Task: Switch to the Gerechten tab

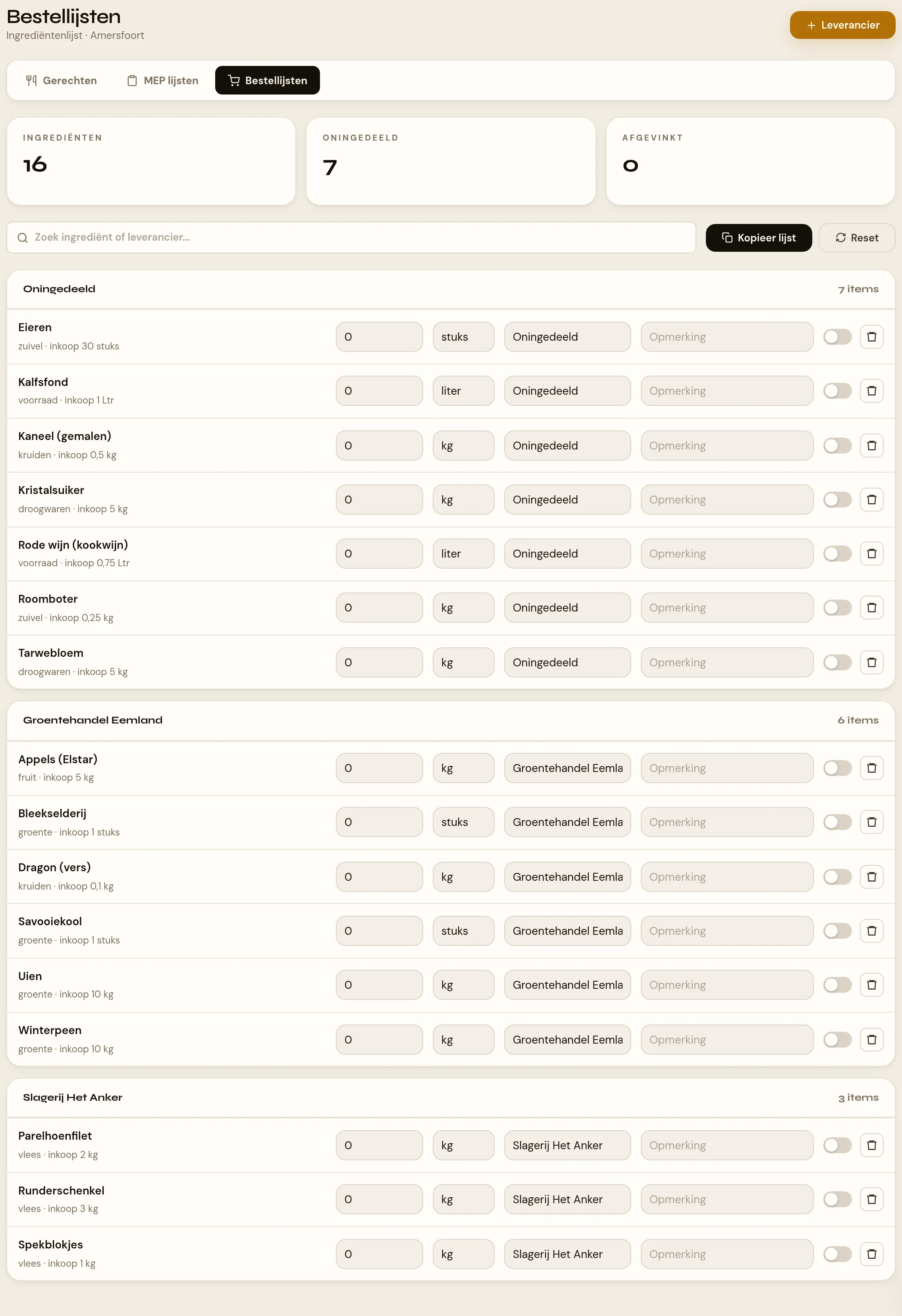Action: pyautogui.click(x=61, y=80)
